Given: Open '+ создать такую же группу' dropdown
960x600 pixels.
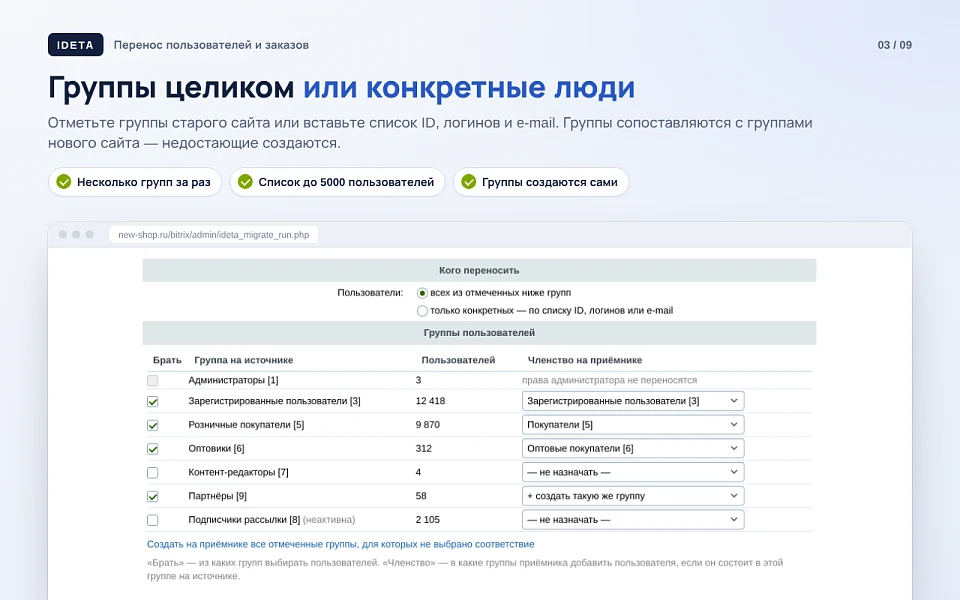Looking at the screenshot, I should pos(633,496).
